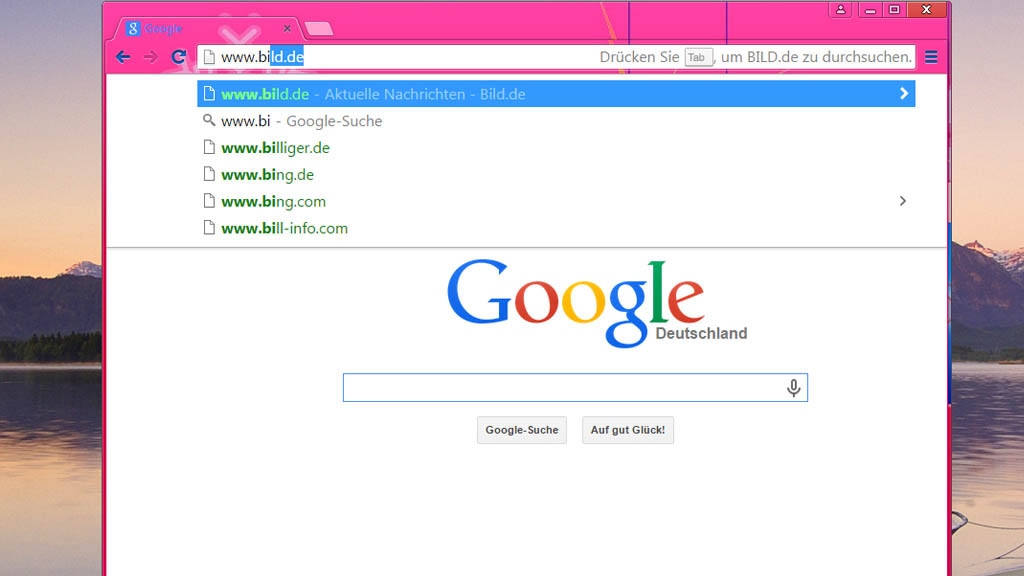Open a new tab
This screenshot has width=1024, height=576.
[319, 29]
